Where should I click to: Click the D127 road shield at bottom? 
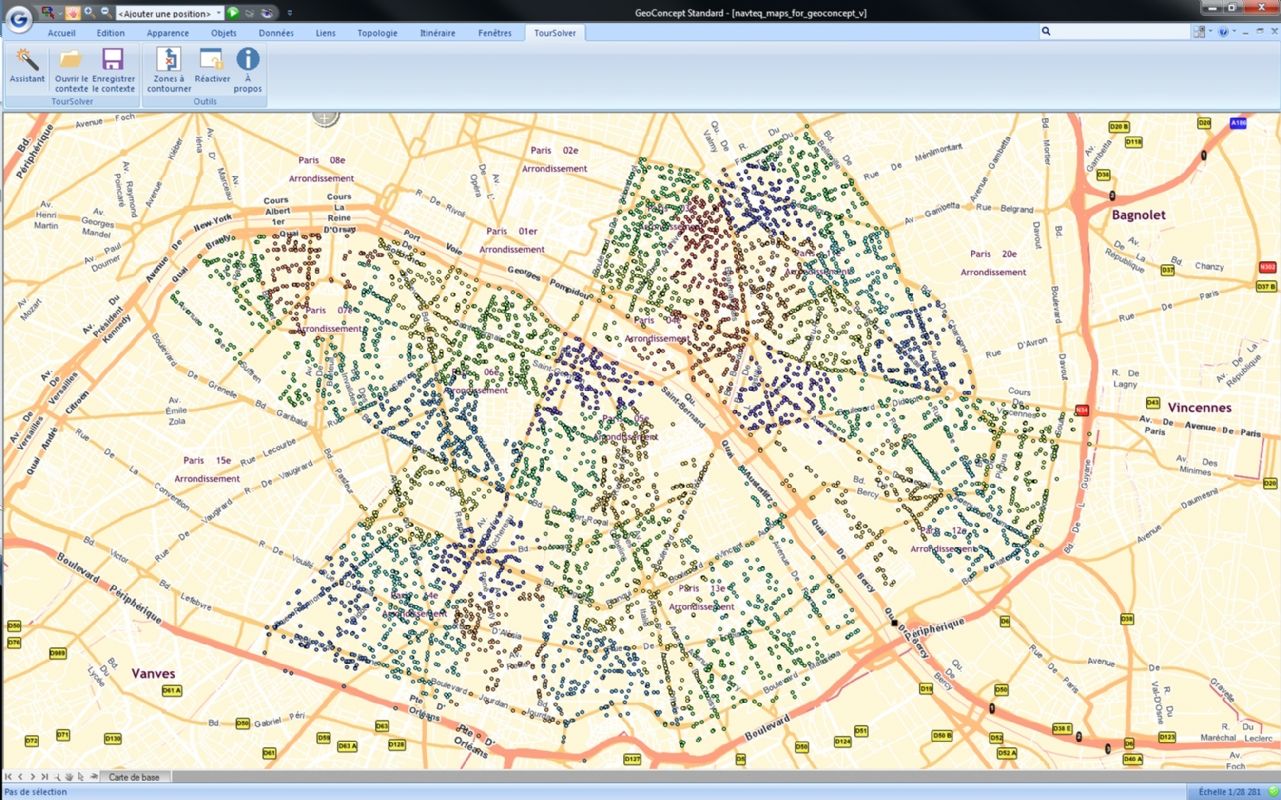632,760
